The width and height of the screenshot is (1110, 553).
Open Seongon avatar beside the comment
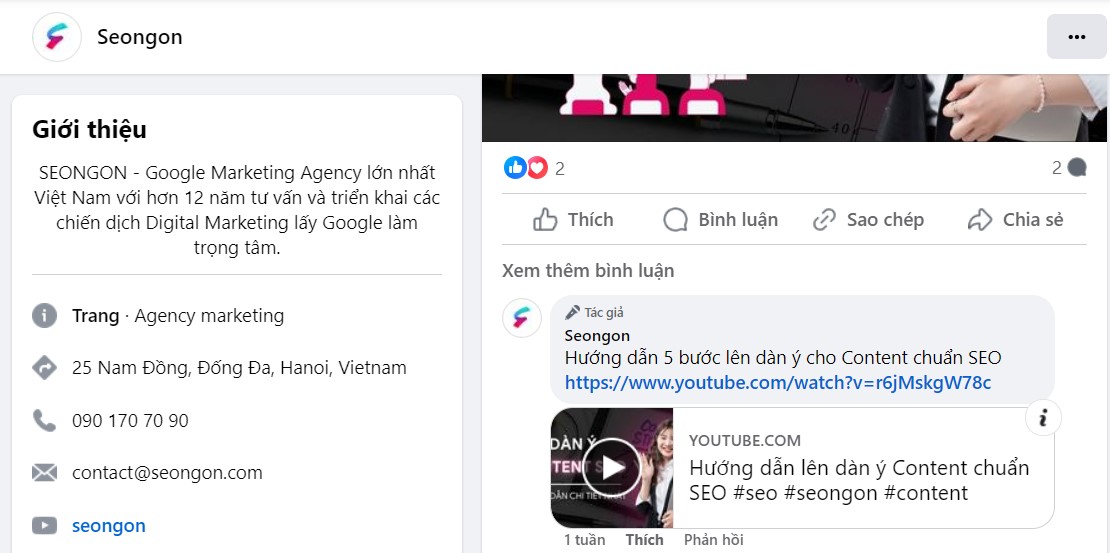pos(522,318)
